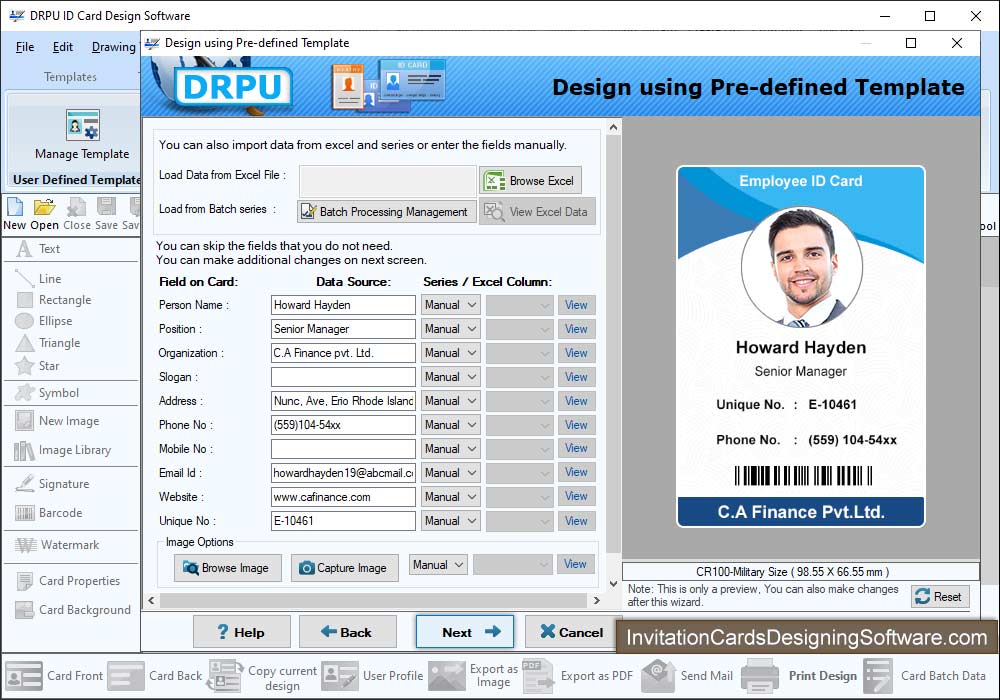Click the New document icon

(15, 207)
